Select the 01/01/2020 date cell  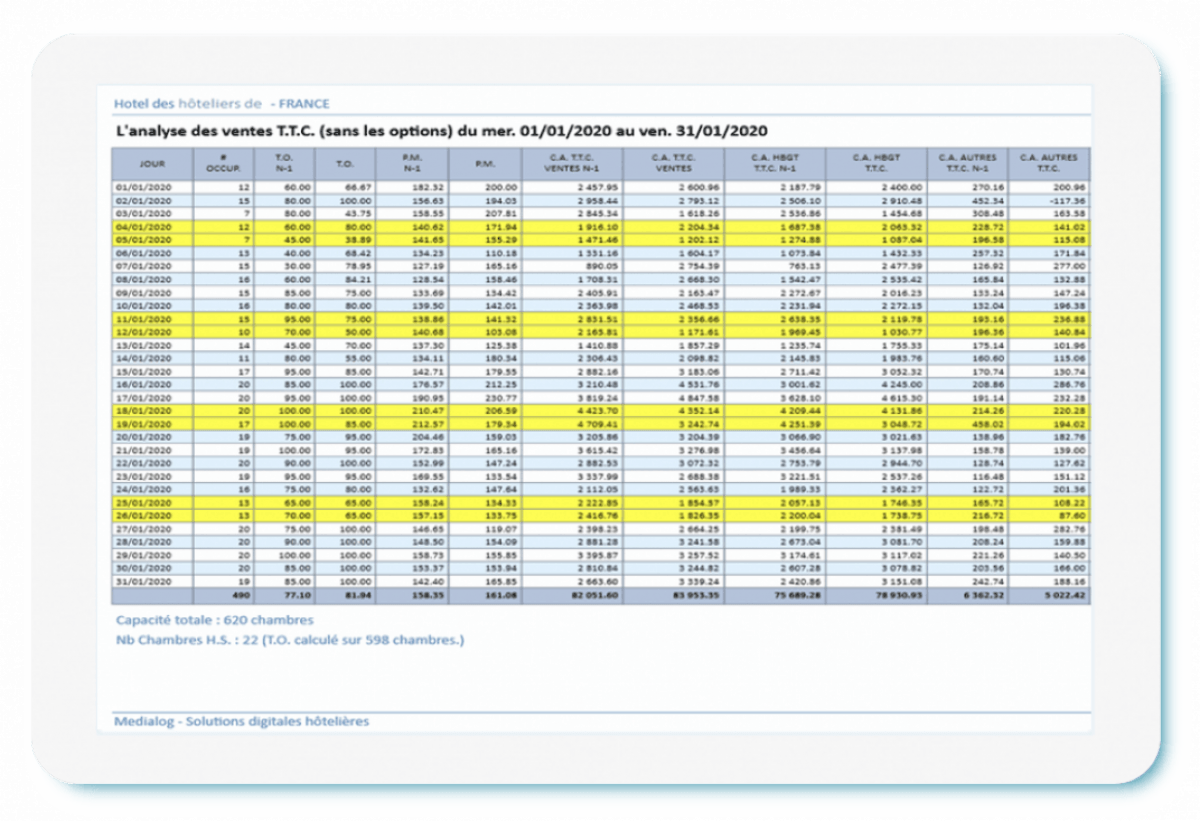click(146, 187)
